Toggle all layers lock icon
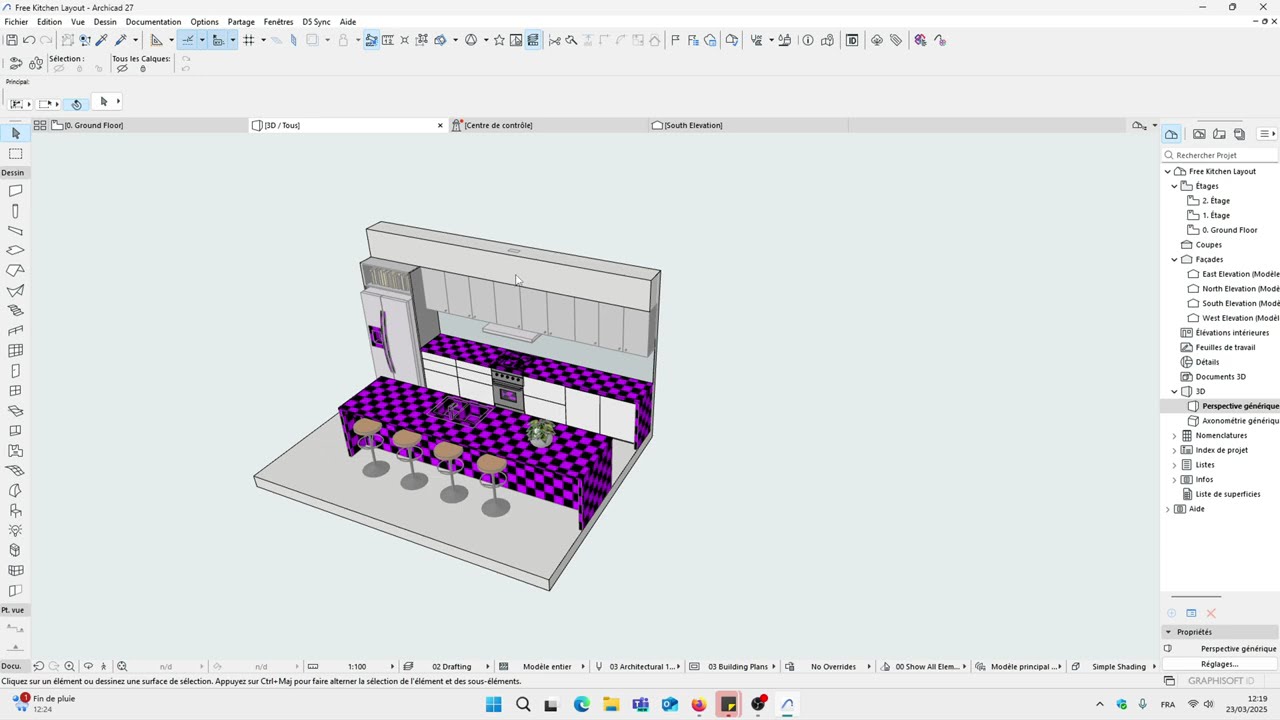This screenshot has height=720, width=1280. coord(143,69)
